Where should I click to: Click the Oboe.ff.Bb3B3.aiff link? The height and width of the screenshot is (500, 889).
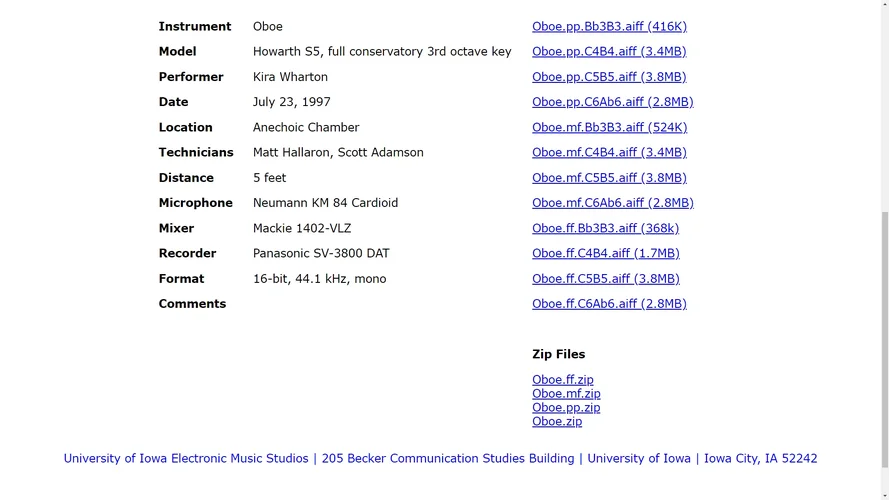pyautogui.click(x=605, y=228)
